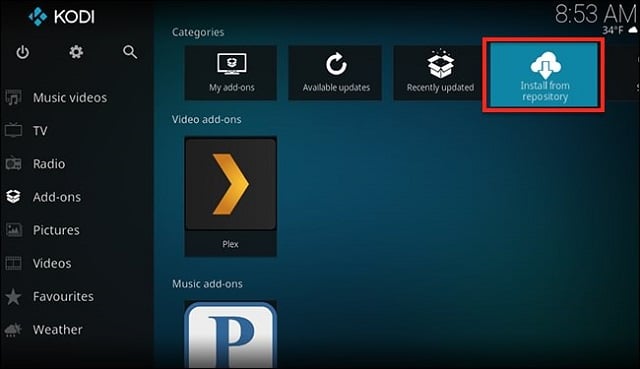Click the power icon in sidebar
The image size is (640, 369).
coord(23,52)
